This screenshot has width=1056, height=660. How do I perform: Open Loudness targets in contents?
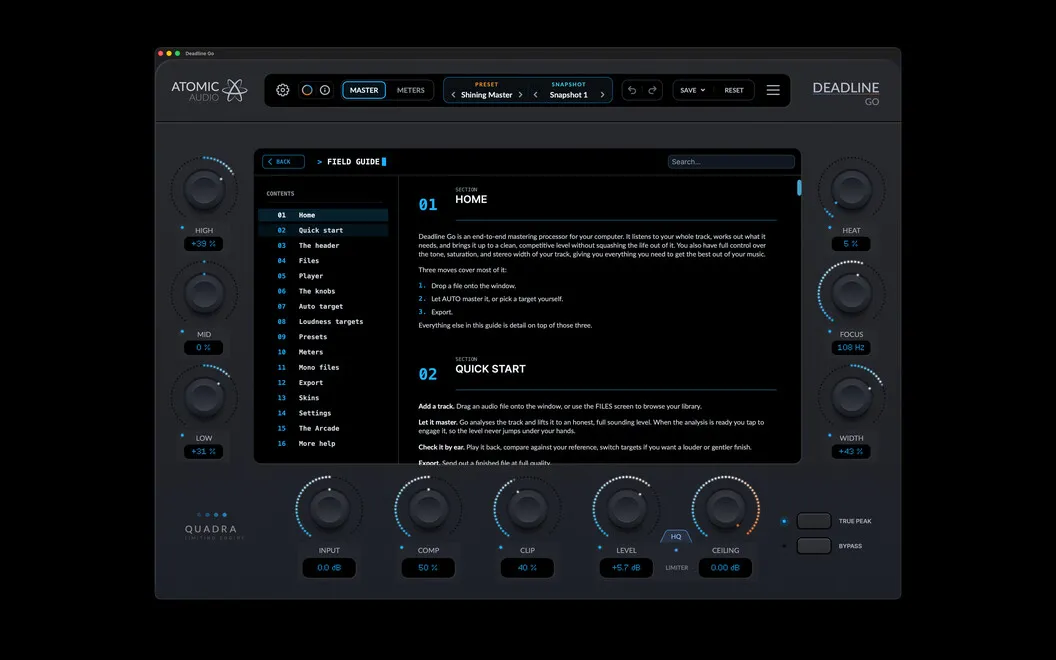point(323,322)
